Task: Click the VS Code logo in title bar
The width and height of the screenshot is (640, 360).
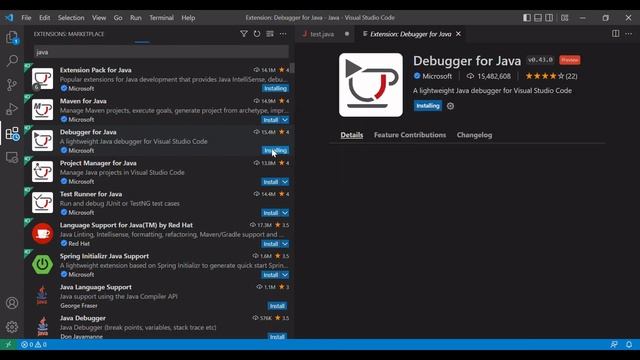Action: pyautogui.click(x=9, y=18)
